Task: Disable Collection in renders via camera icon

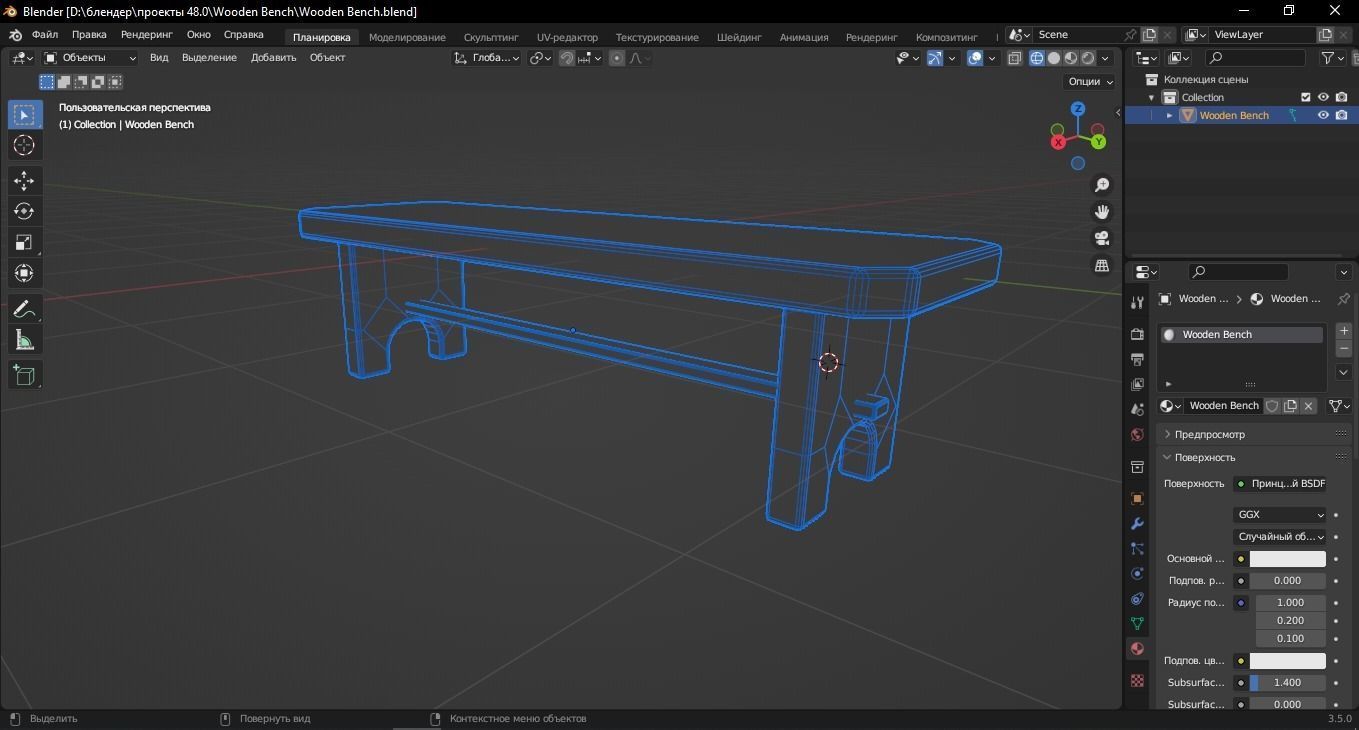Action: pyautogui.click(x=1341, y=97)
